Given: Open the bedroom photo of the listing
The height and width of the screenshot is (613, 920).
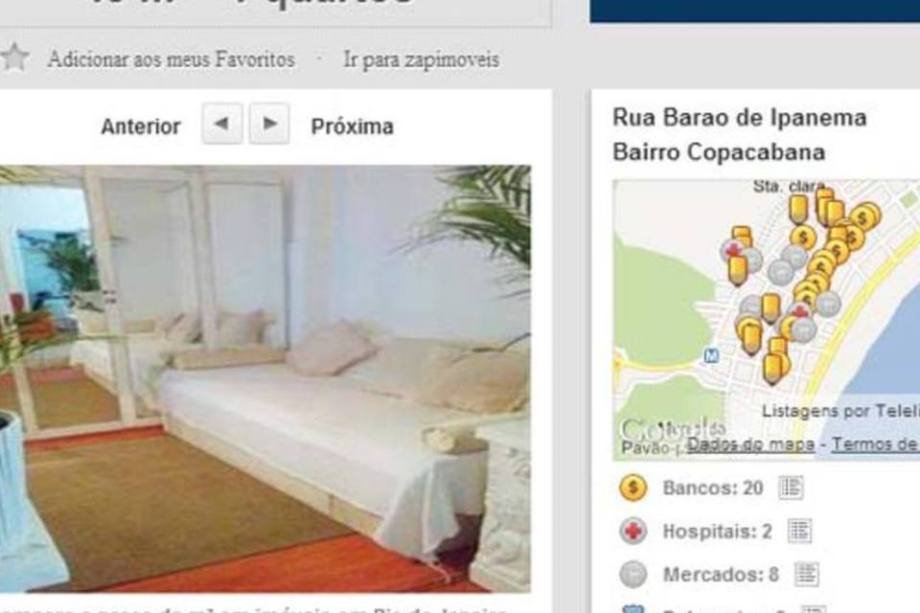Looking at the screenshot, I should (x=265, y=378).
